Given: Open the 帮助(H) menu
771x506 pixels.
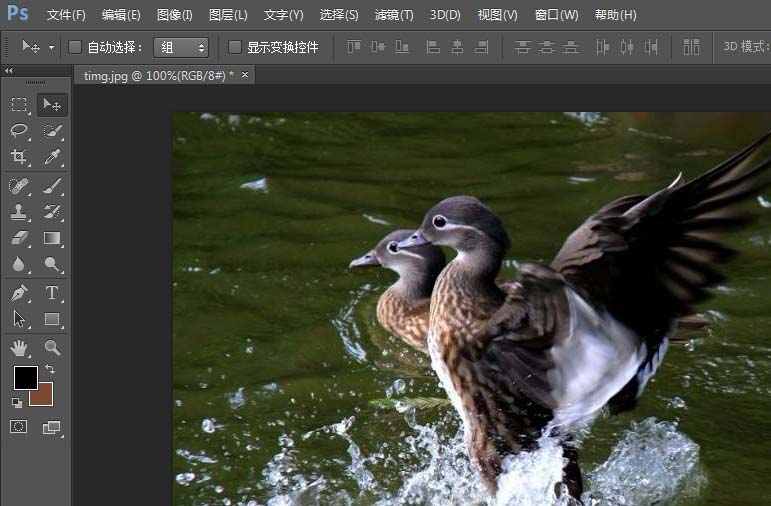Looking at the screenshot, I should click(615, 15).
